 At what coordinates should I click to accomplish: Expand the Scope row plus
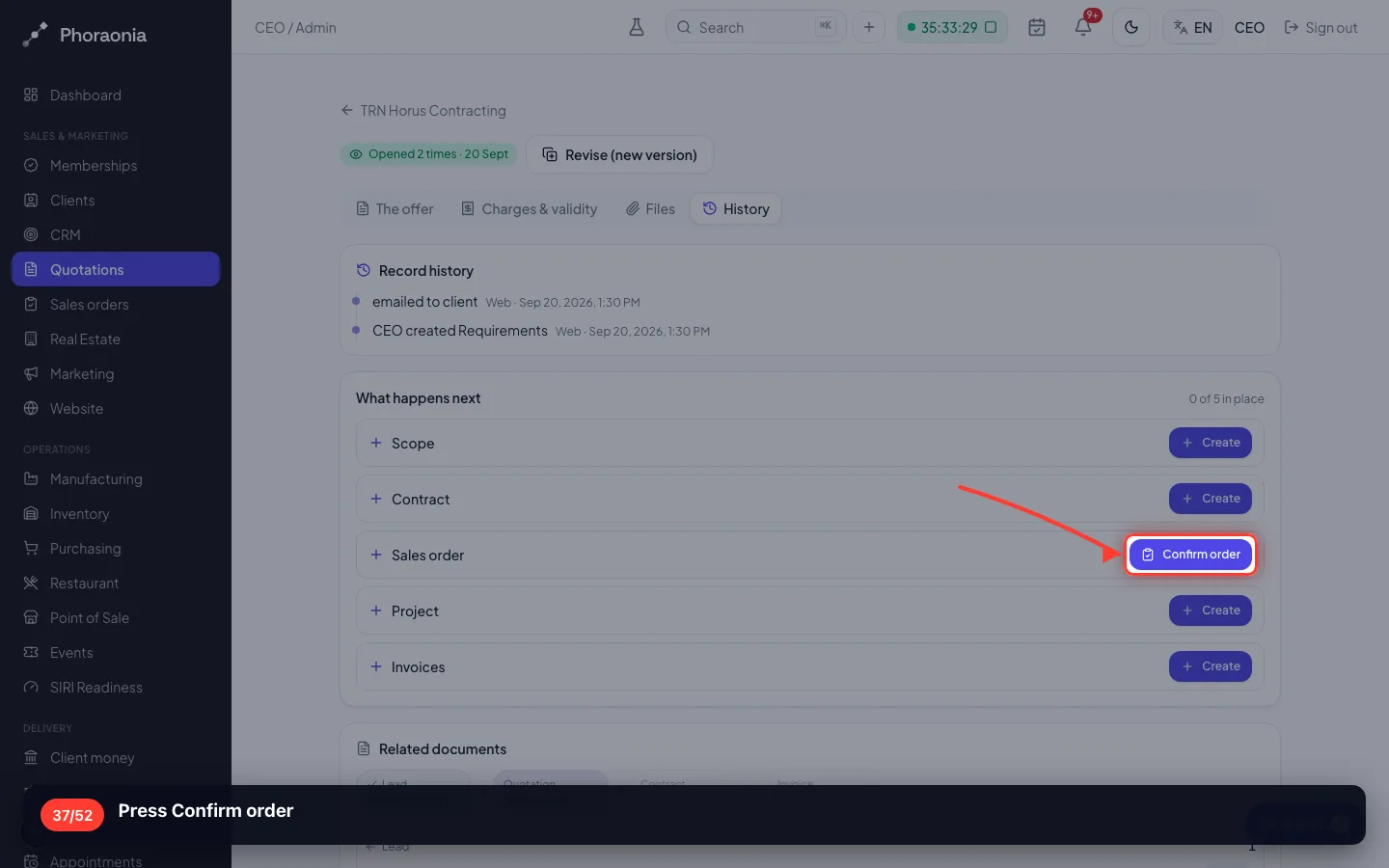(x=376, y=443)
